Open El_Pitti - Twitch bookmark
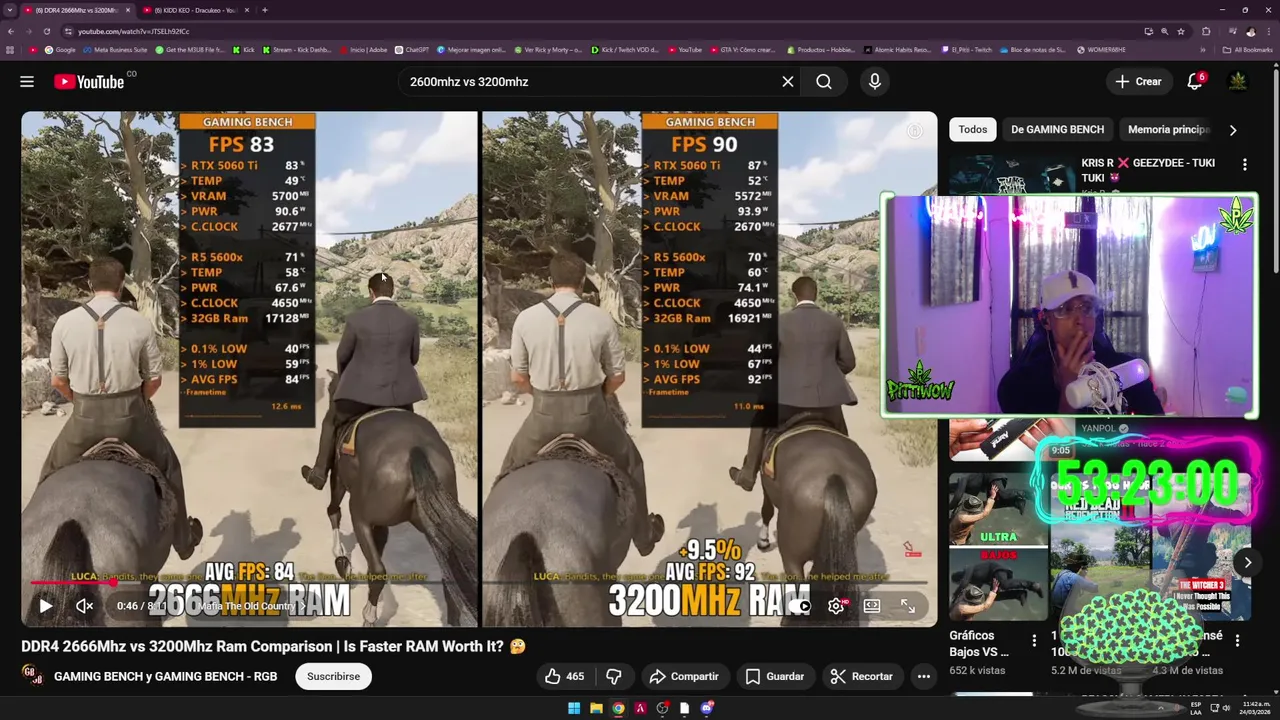The image size is (1280, 720). click(x=967, y=49)
